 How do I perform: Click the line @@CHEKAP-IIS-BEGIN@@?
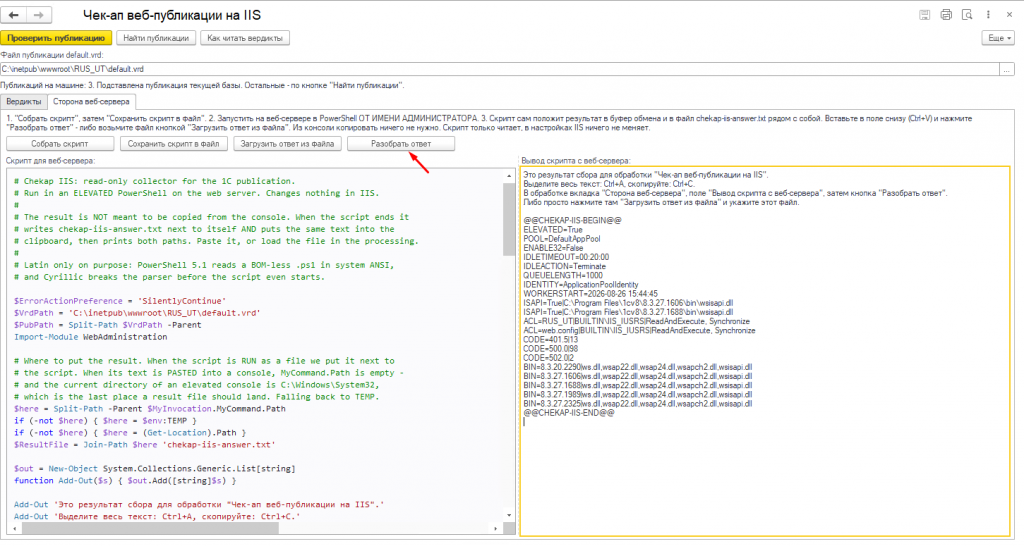tap(572, 221)
